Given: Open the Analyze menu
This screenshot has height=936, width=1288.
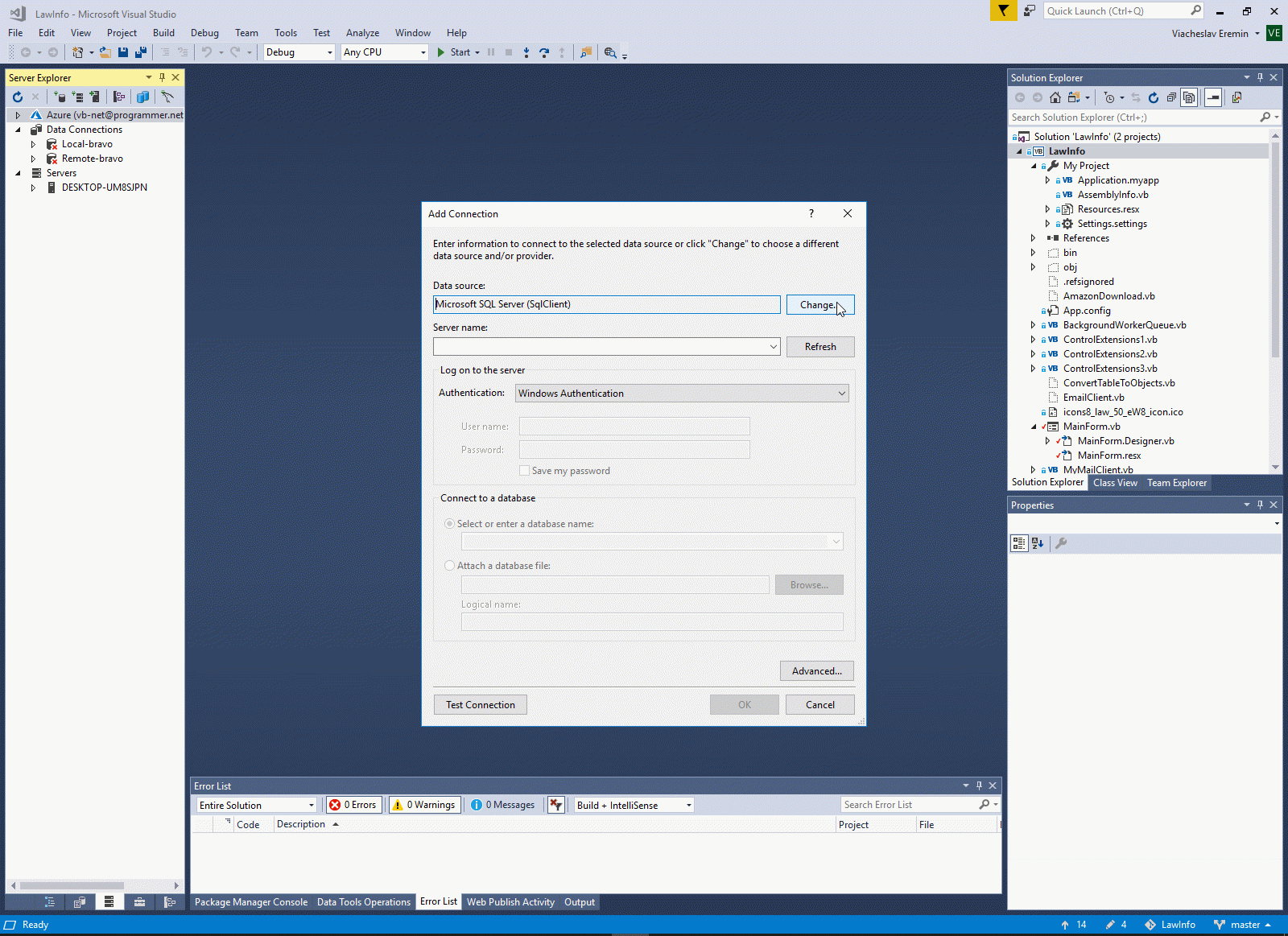Looking at the screenshot, I should [x=362, y=33].
